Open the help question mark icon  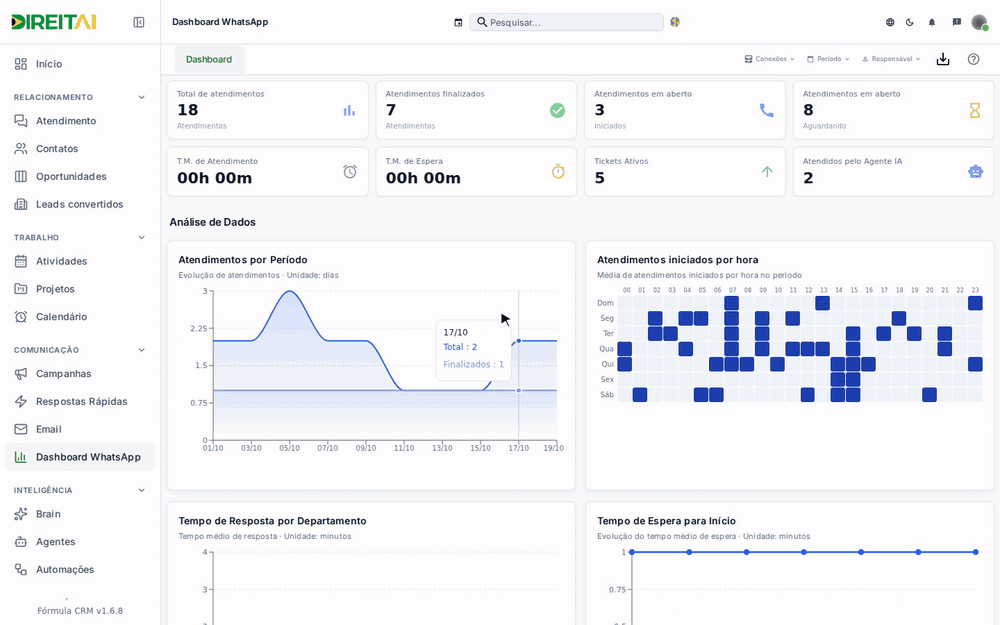click(973, 59)
